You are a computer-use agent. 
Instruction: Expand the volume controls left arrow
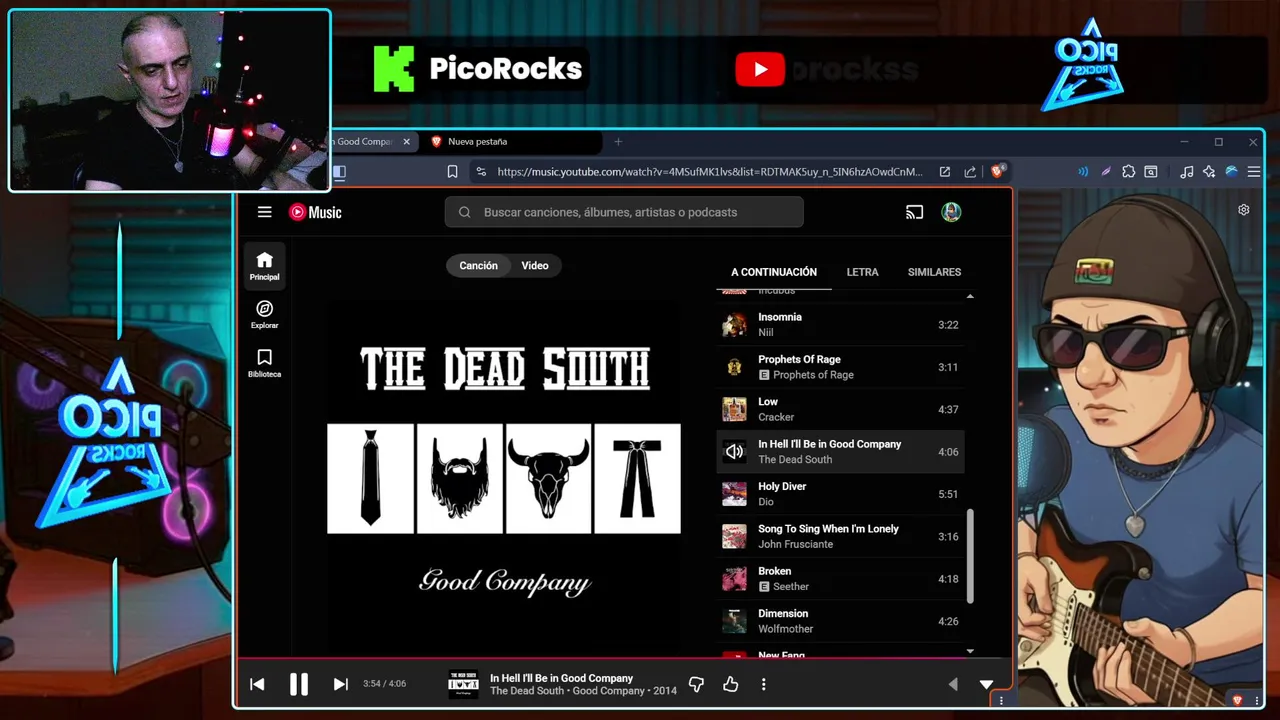952,684
